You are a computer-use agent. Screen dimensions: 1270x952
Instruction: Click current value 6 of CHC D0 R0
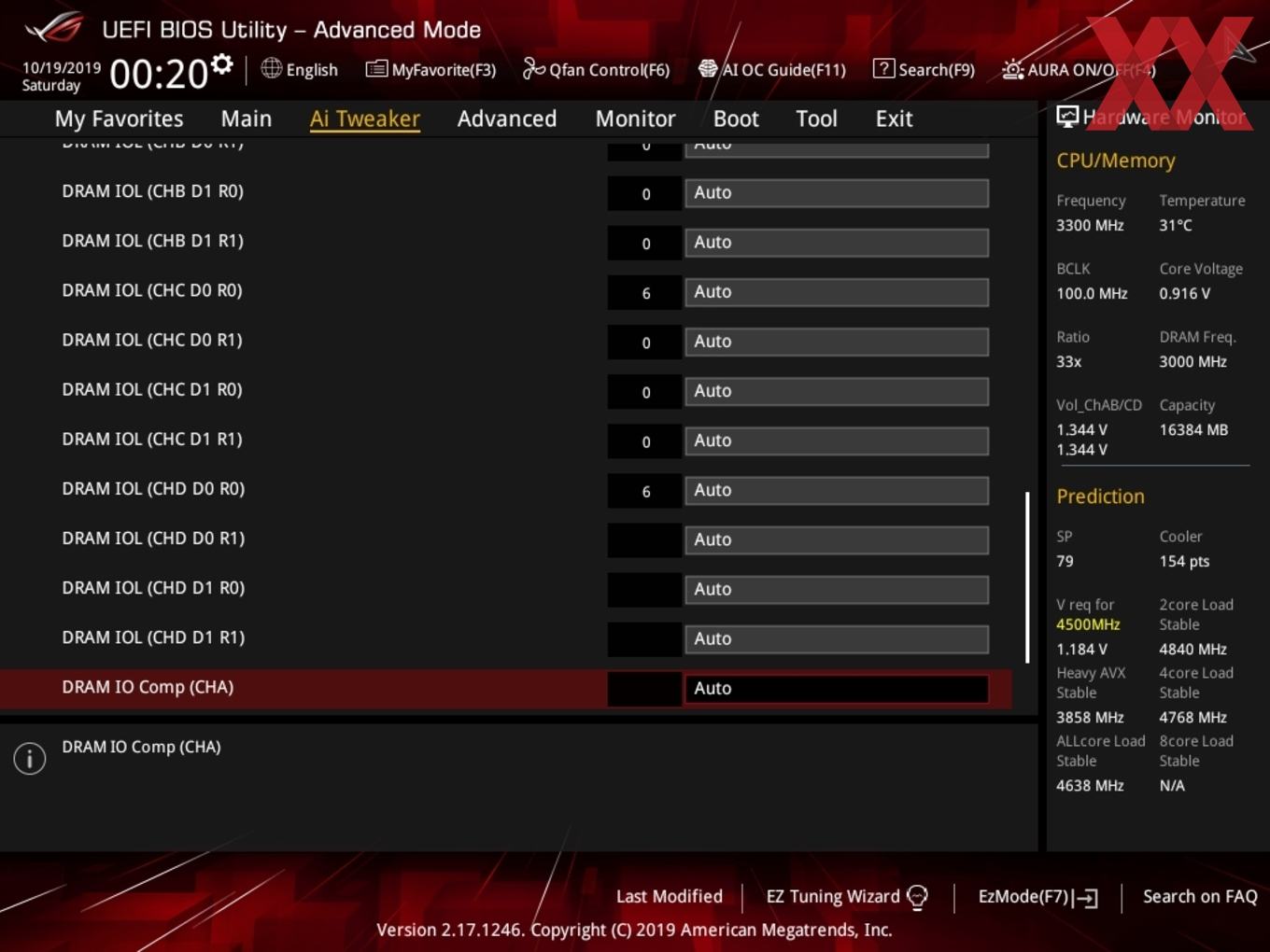coord(645,293)
